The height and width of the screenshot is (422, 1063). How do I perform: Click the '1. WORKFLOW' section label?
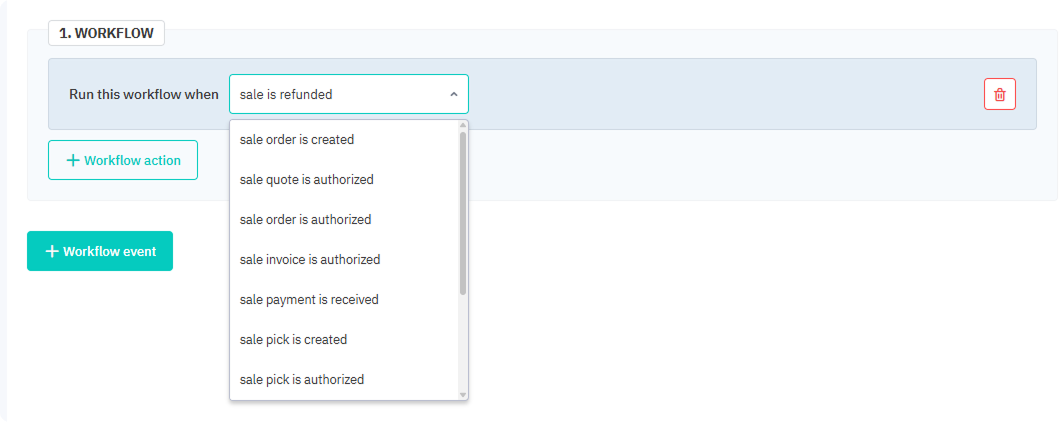click(106, 33)
